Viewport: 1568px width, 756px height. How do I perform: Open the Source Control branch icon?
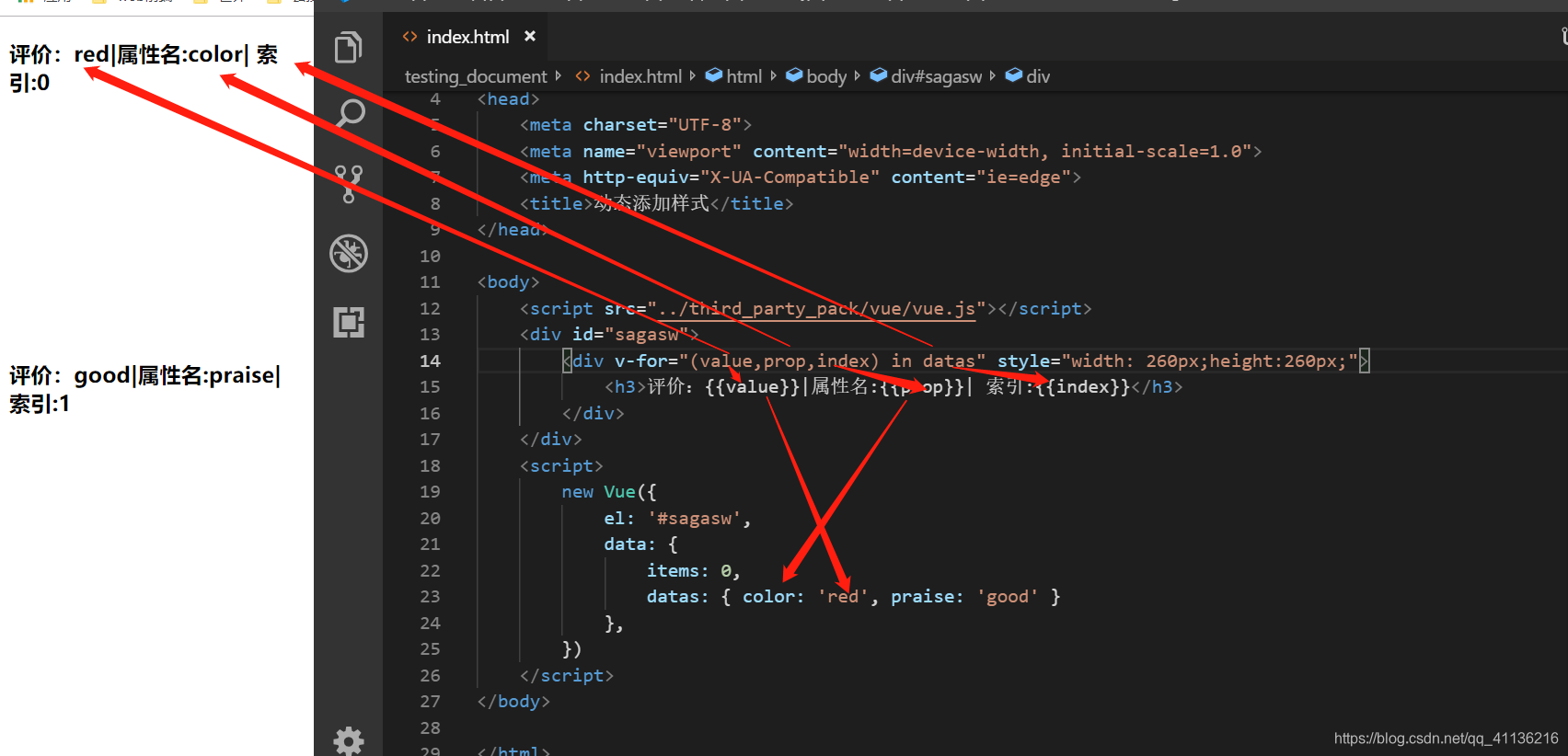click(349, 184)
